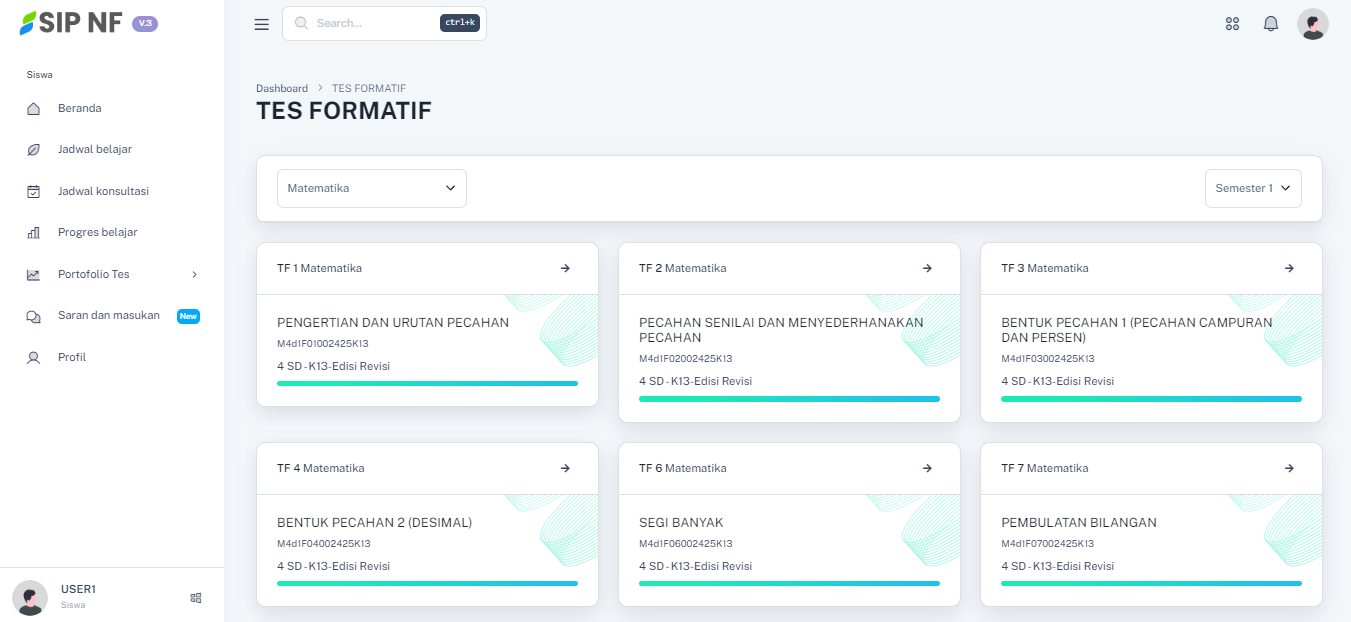Select Progres belajar in sidebar
This screenshot has width=1351, height=622.
(97, 232)
